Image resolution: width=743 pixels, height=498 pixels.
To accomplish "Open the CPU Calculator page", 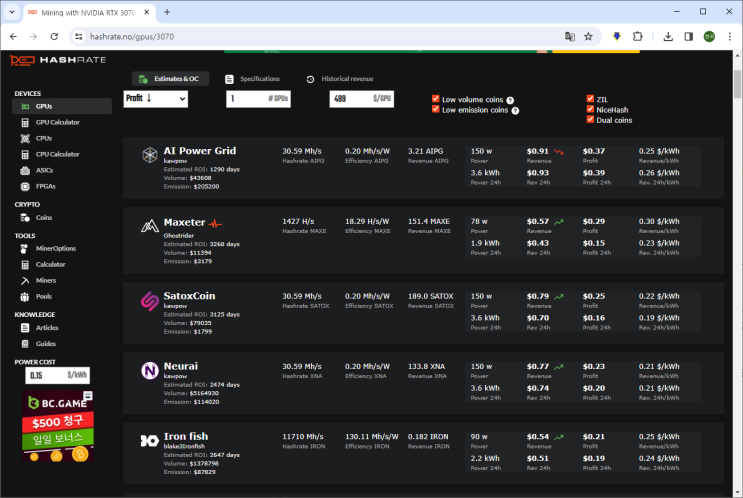I will pos(57,154).
